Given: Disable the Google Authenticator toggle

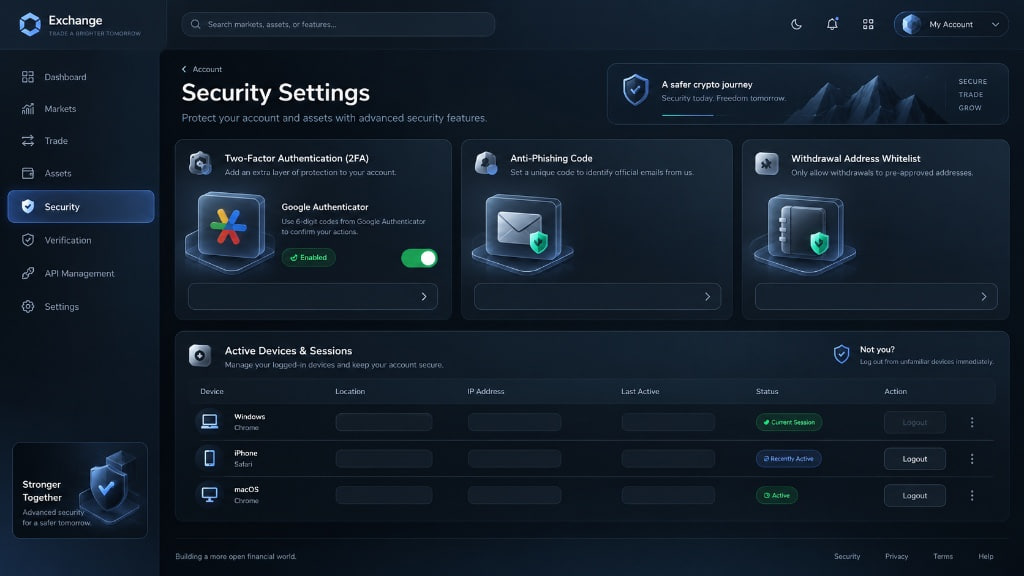Looking at the screenshot, I should point(419,258).
